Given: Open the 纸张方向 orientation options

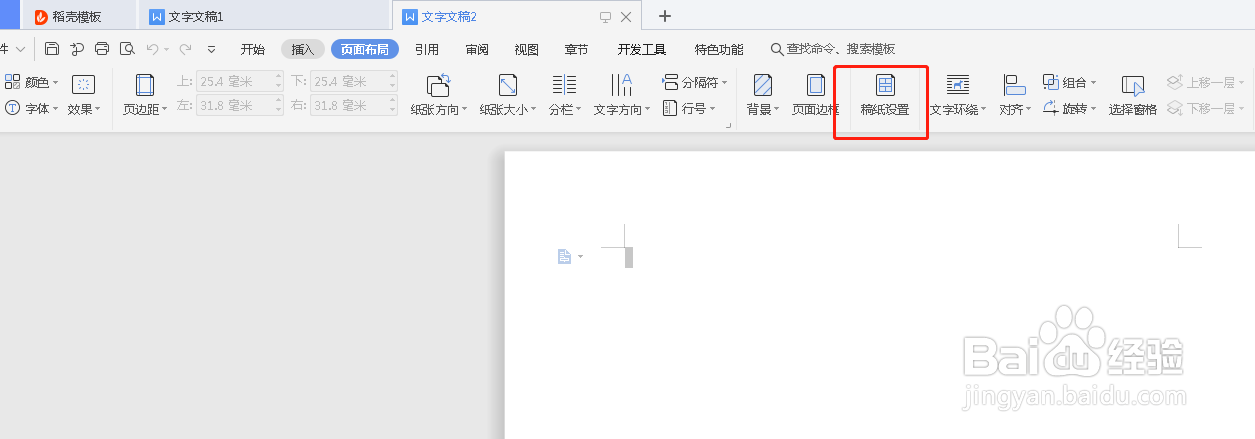Looking at the screenshot, I should click(x=440, y=95).
